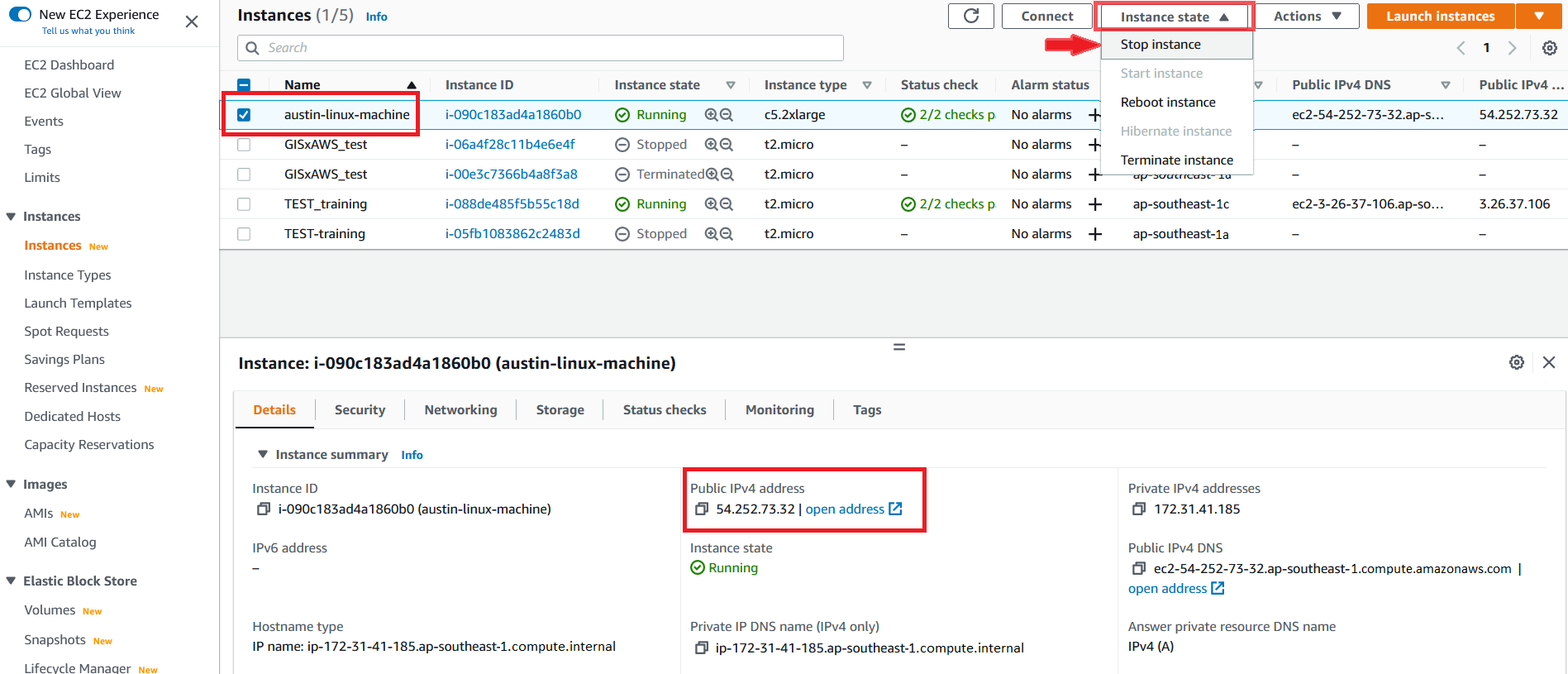Toggle the select-all instances checkbox
Image resolution: width=1568 pixels, height=674 pixels.
point(244,84)
